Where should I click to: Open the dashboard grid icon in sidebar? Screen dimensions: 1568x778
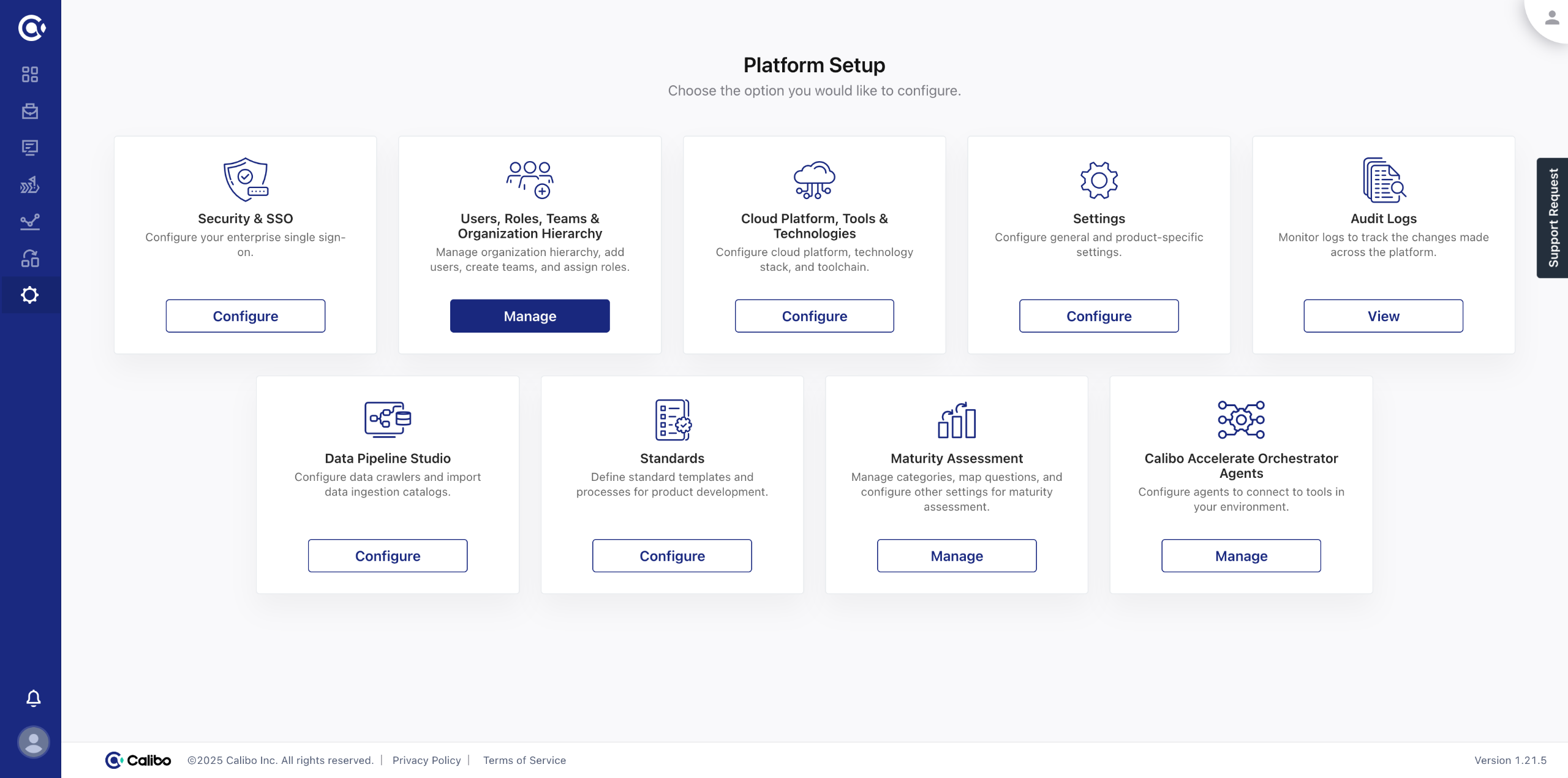click(30, 74)
